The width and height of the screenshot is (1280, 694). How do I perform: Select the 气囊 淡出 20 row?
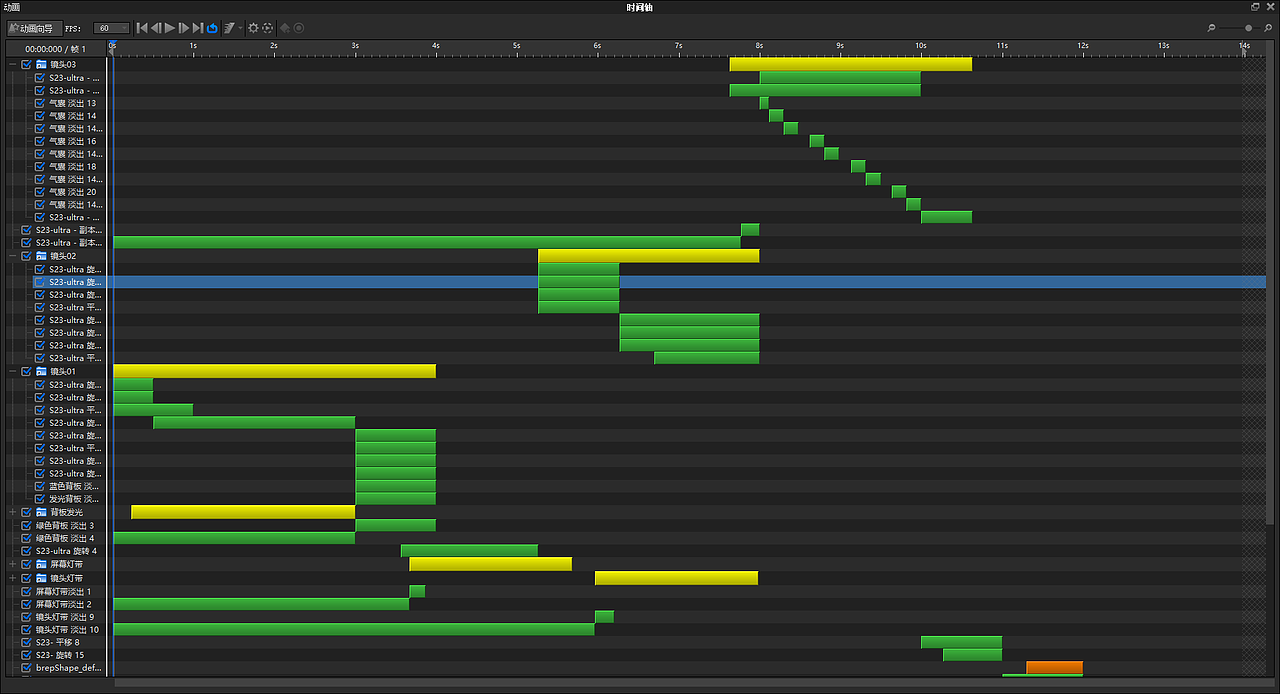(x=73, y=192)
